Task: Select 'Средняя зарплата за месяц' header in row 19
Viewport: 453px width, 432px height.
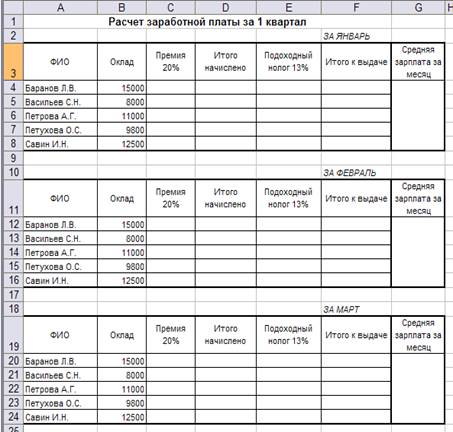Action: click(x=418, y=335)
